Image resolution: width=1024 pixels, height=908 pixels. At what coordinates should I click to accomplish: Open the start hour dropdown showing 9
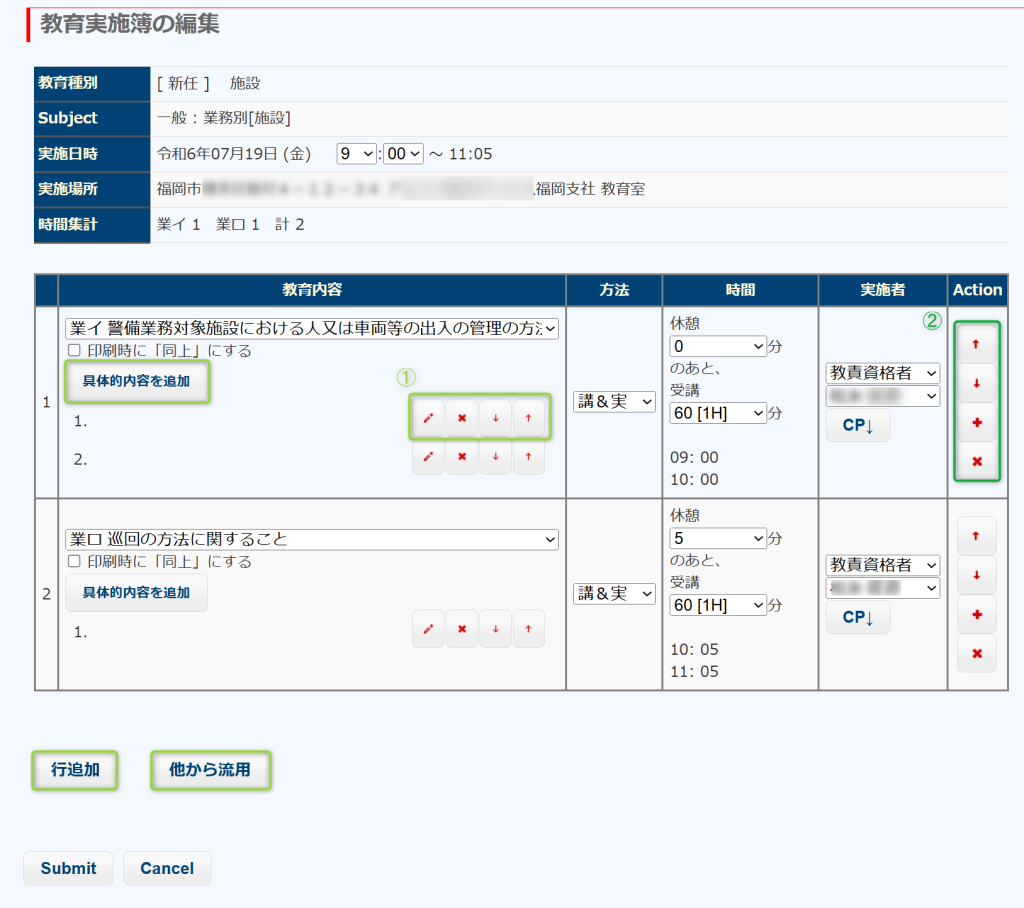point(356,154)
